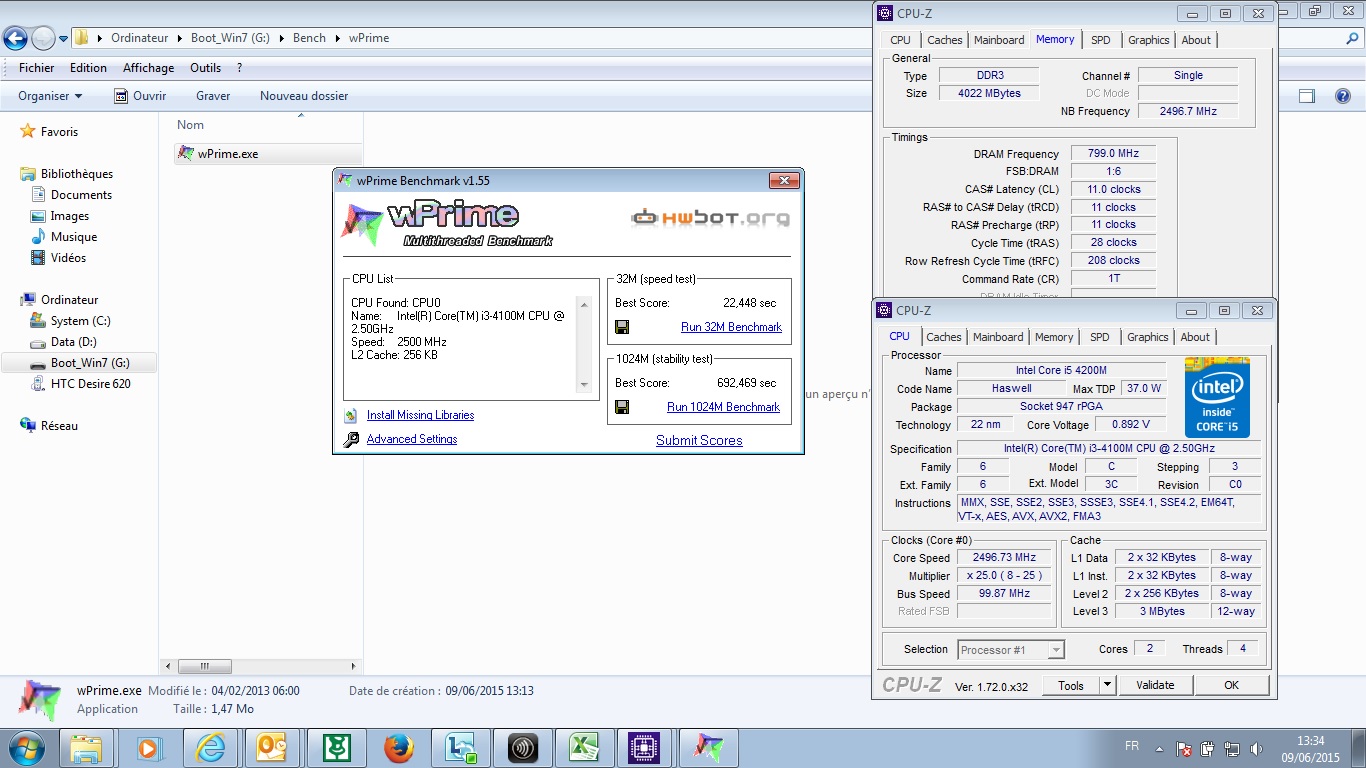Click the save icon for the 32M score
Viewport: 1366px width, 768px height.
click(x=622, y=327)
